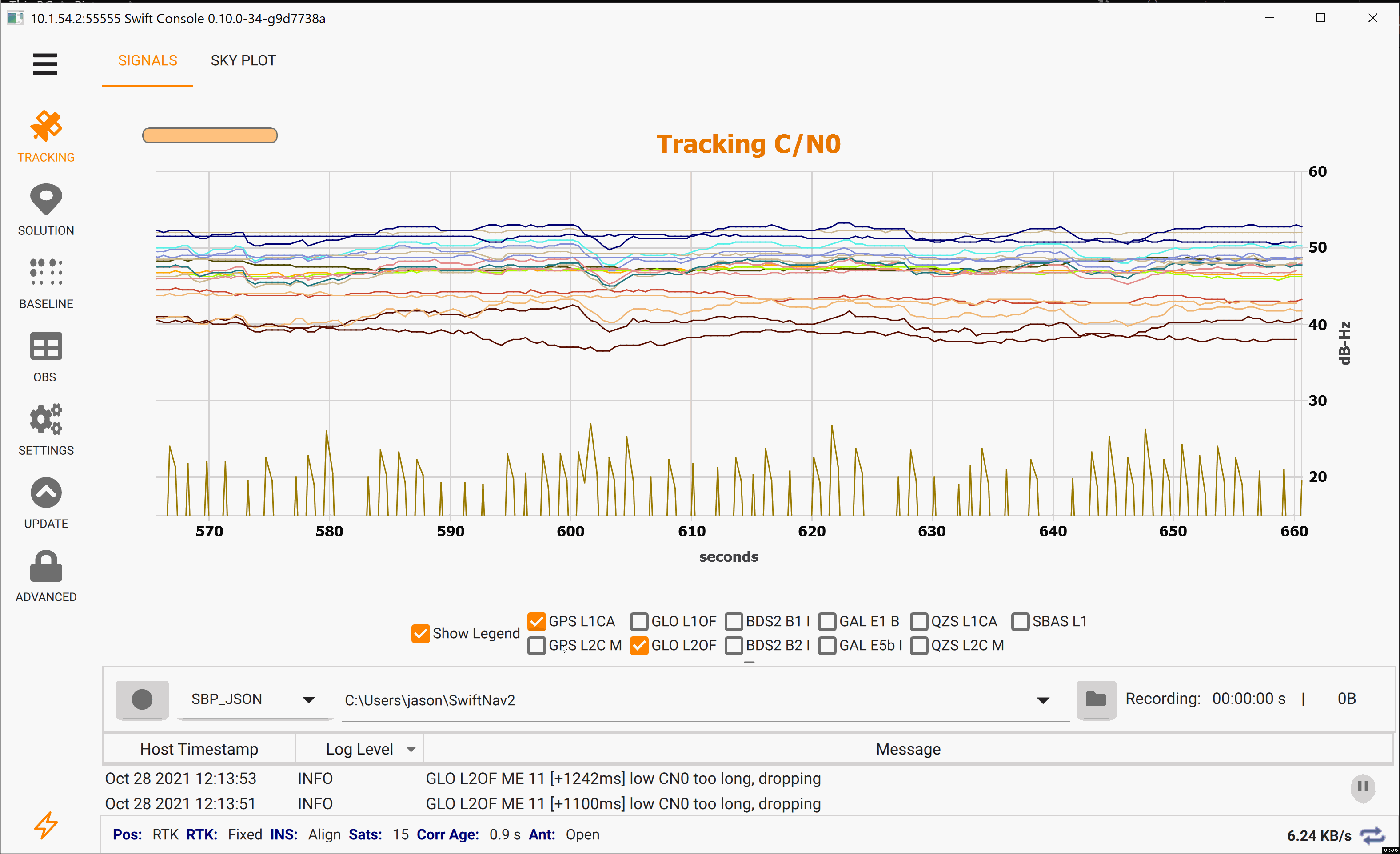1400x854 pixels.
Task: Open the Log Level filter dropdown
Action: [411, 750]
